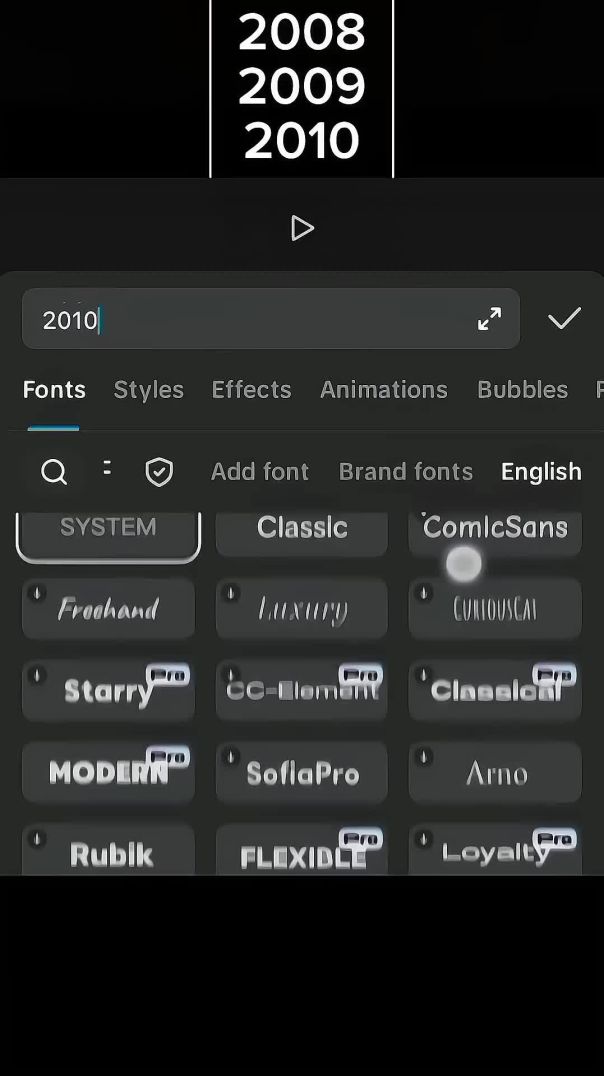Select the Luxury font option
604x1076 pixels.
(x=302, y=609)
